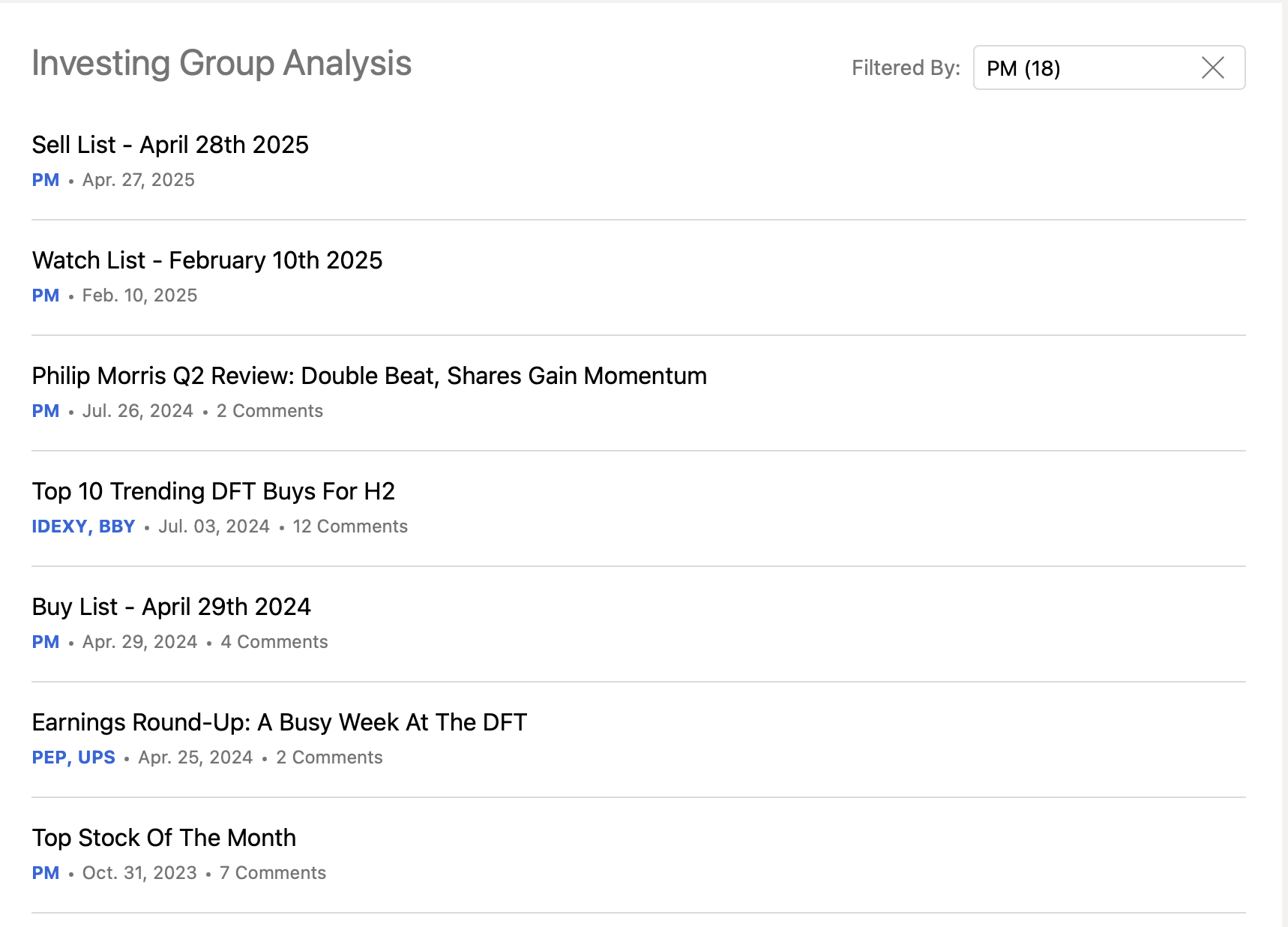
Task: Open the Buy List - April 29th 2024
Action: [x=171, y=607]
